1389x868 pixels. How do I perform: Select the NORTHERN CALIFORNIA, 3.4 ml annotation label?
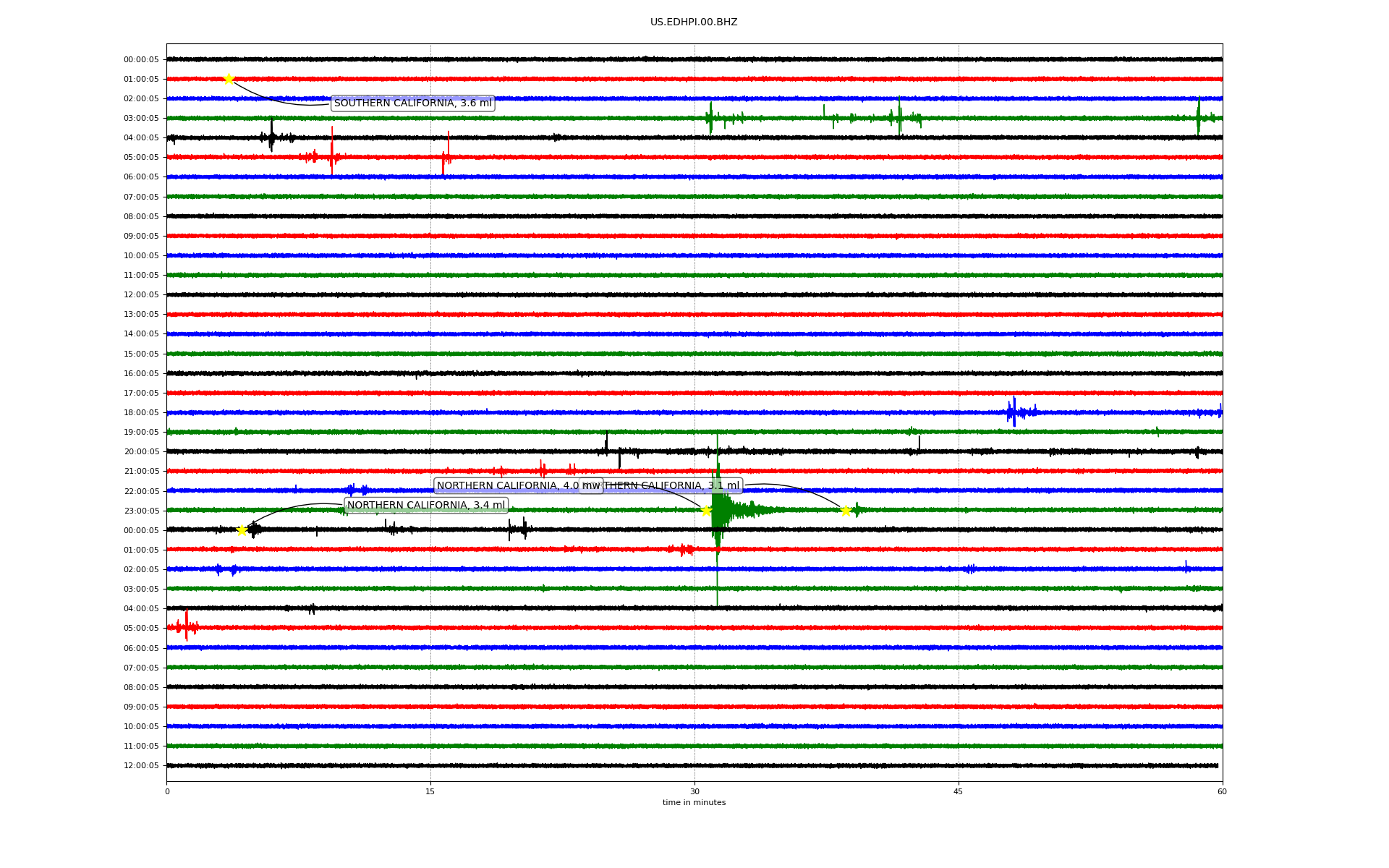coord(426,506)
